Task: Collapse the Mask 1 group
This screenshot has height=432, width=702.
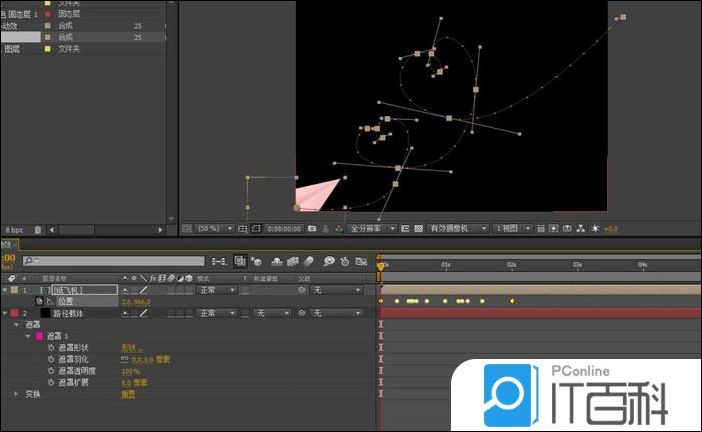Action: 27,336
